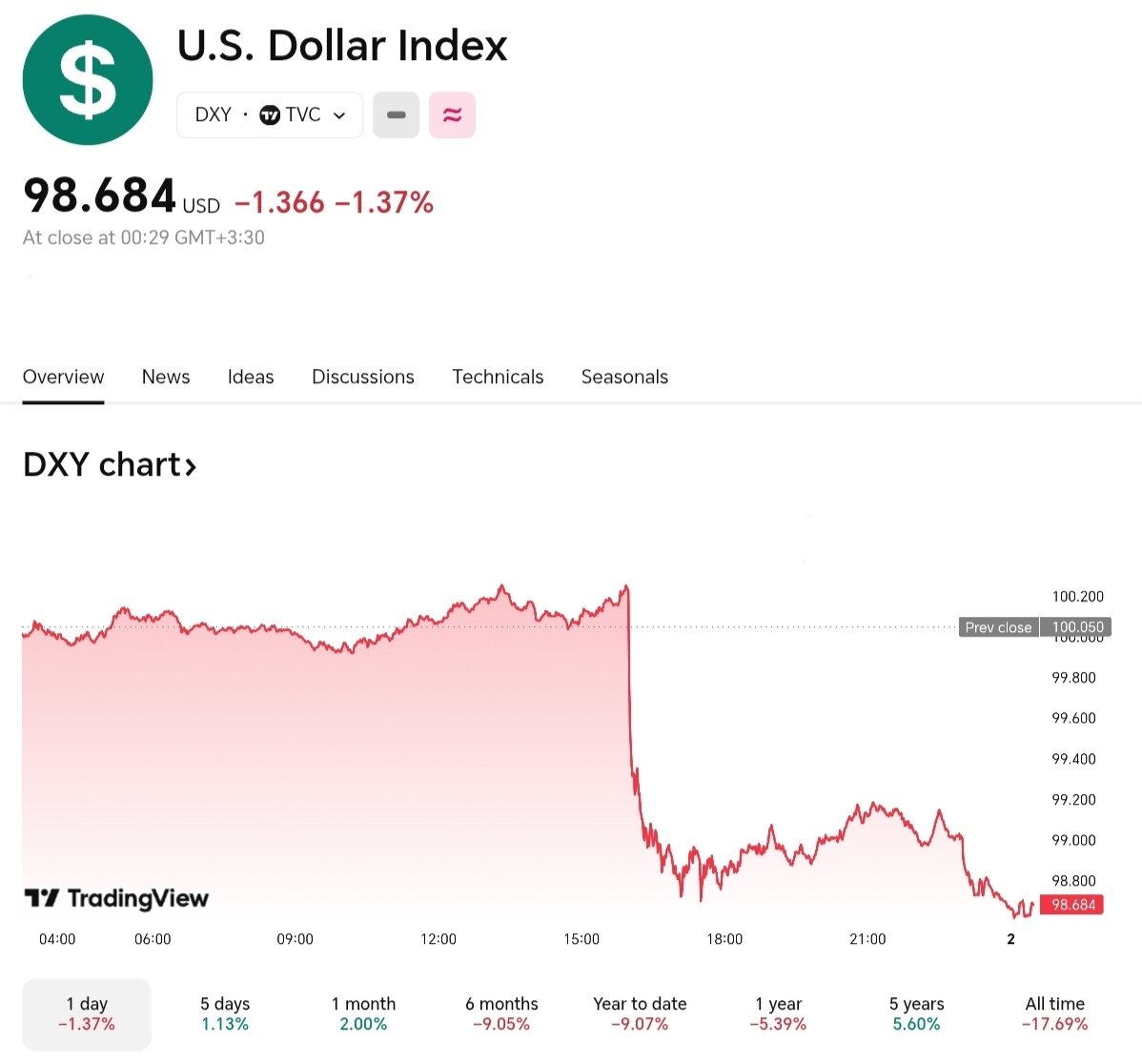Open the DXY TVC symbol dropdown
1142x1064 pixels.
[270, 115]
